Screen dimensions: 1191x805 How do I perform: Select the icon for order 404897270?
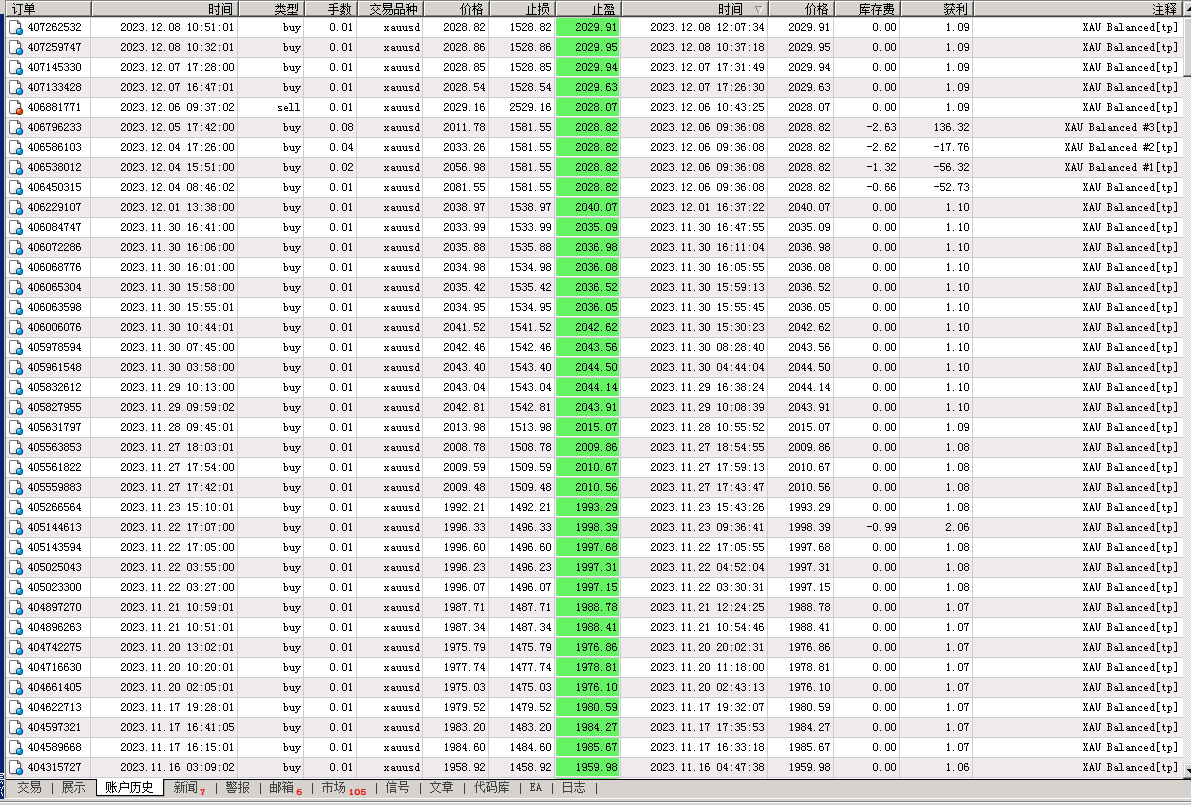tap(15, 607)
